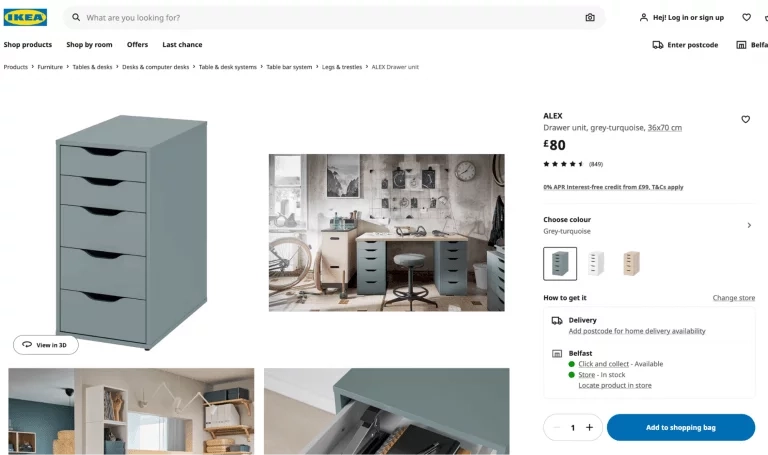This screenshot has width=768, height=455.
Task: Go to Legs & trestles breadcrumb
Action: [x=342, y=67]
